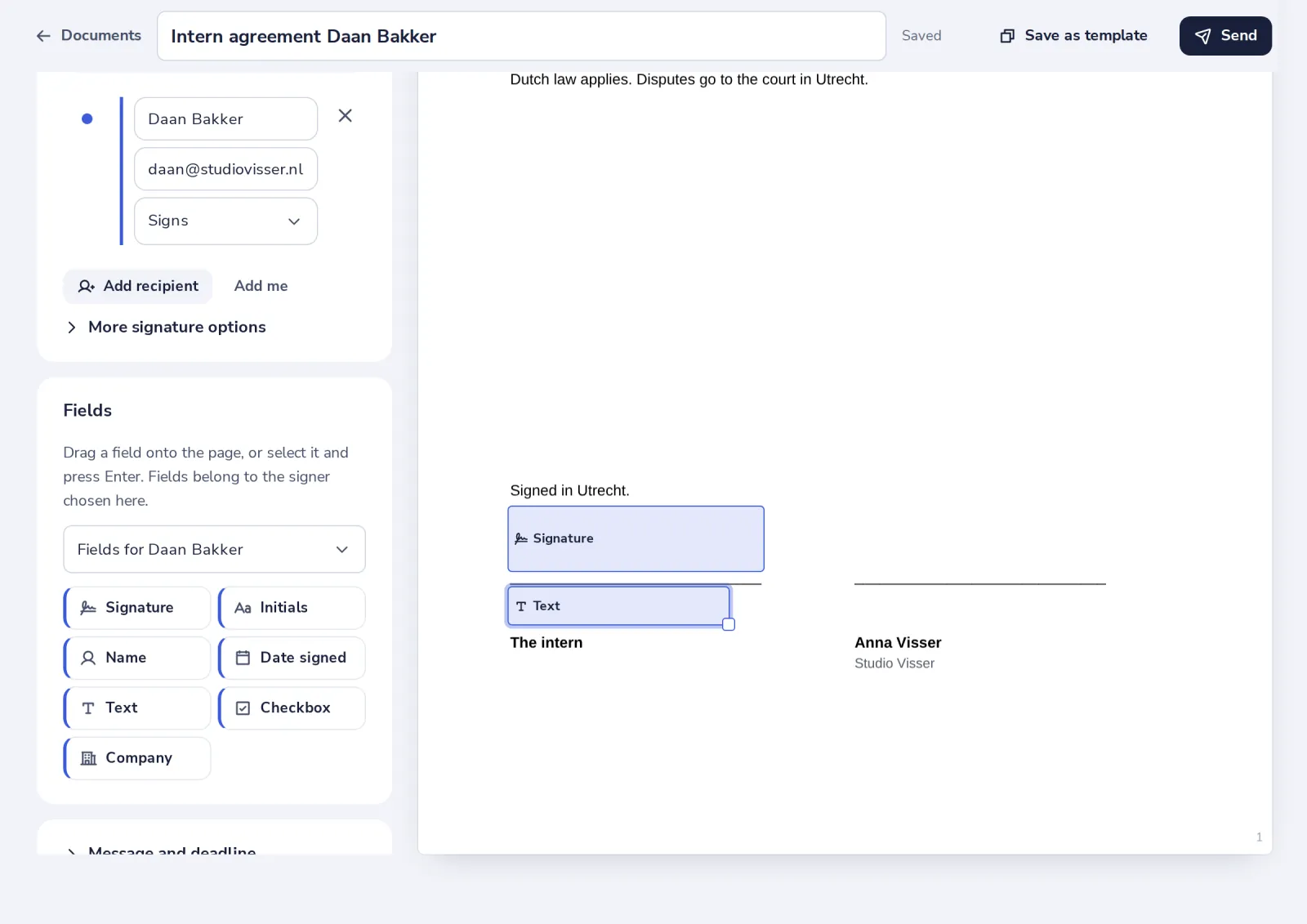Select the Name field type
This screenshot has height=924, width=1307.
click(x=137, y=658)
